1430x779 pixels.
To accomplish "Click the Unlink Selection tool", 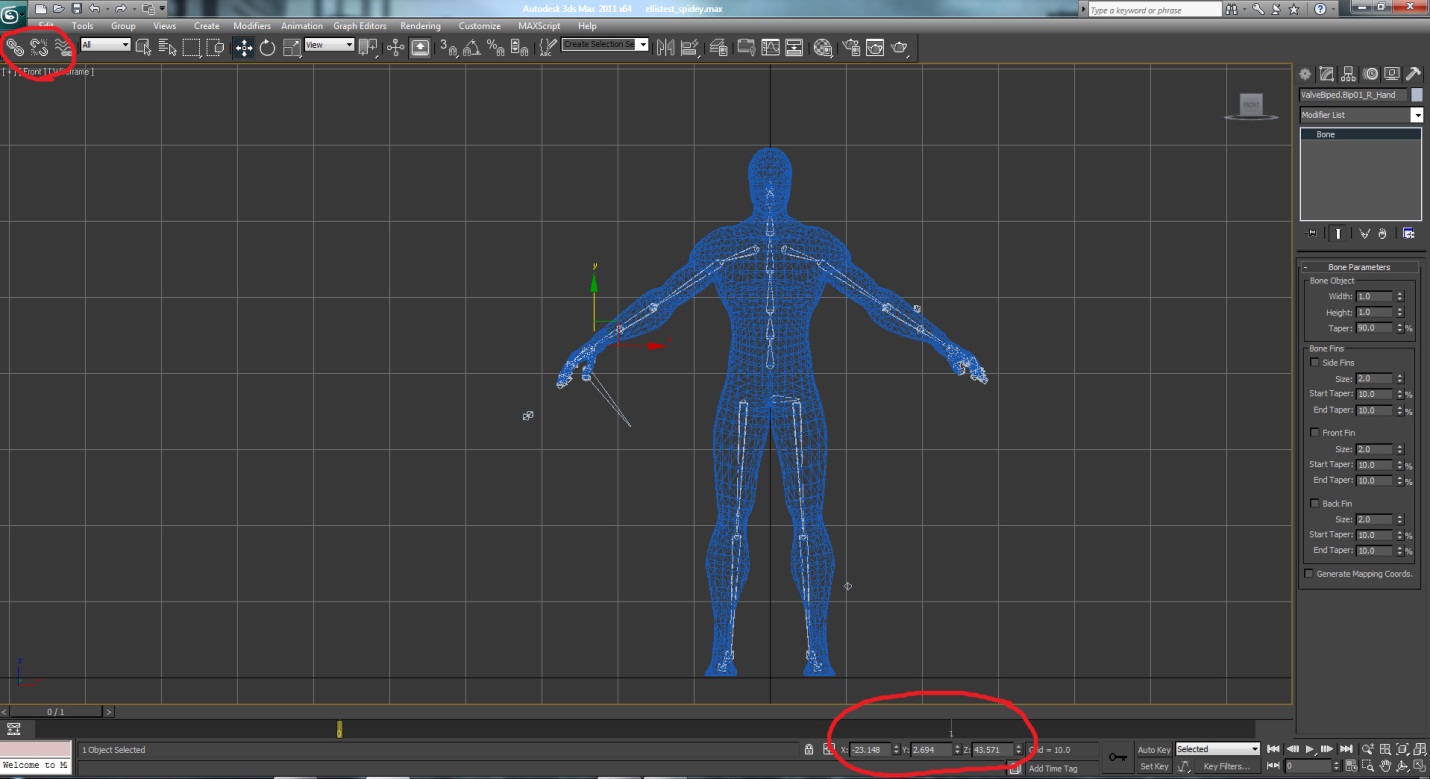I will coord(39,46).
